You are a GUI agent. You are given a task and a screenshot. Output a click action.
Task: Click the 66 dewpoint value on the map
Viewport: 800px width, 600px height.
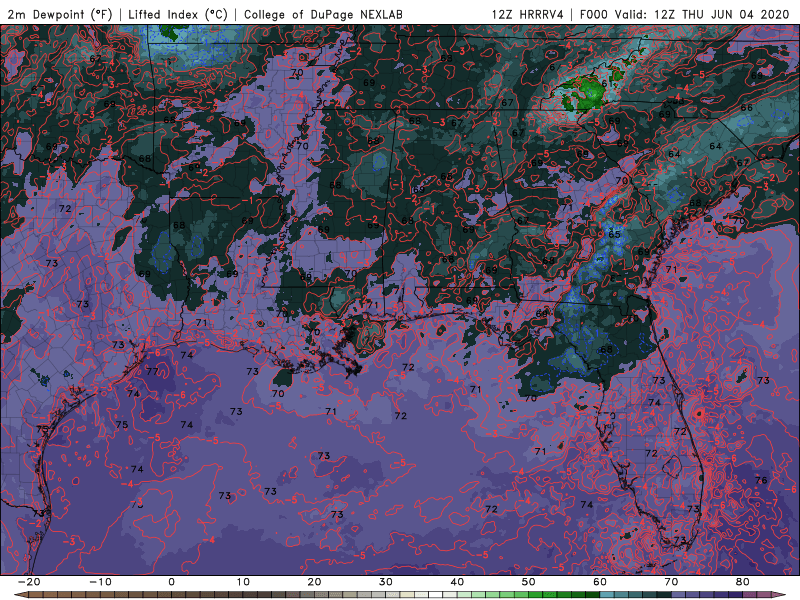[747, 108]
